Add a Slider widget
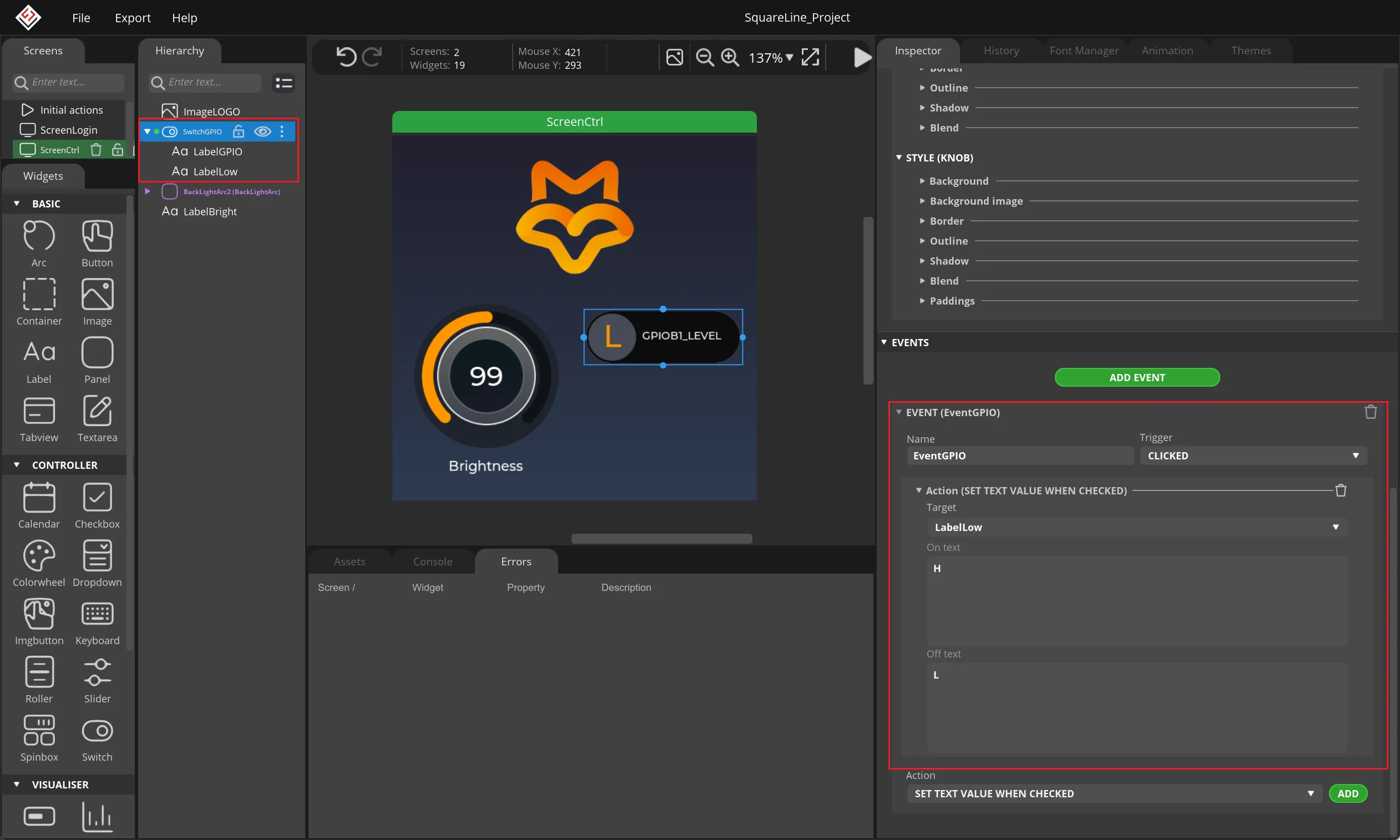Screen dimensions: 1400x840 97,680
